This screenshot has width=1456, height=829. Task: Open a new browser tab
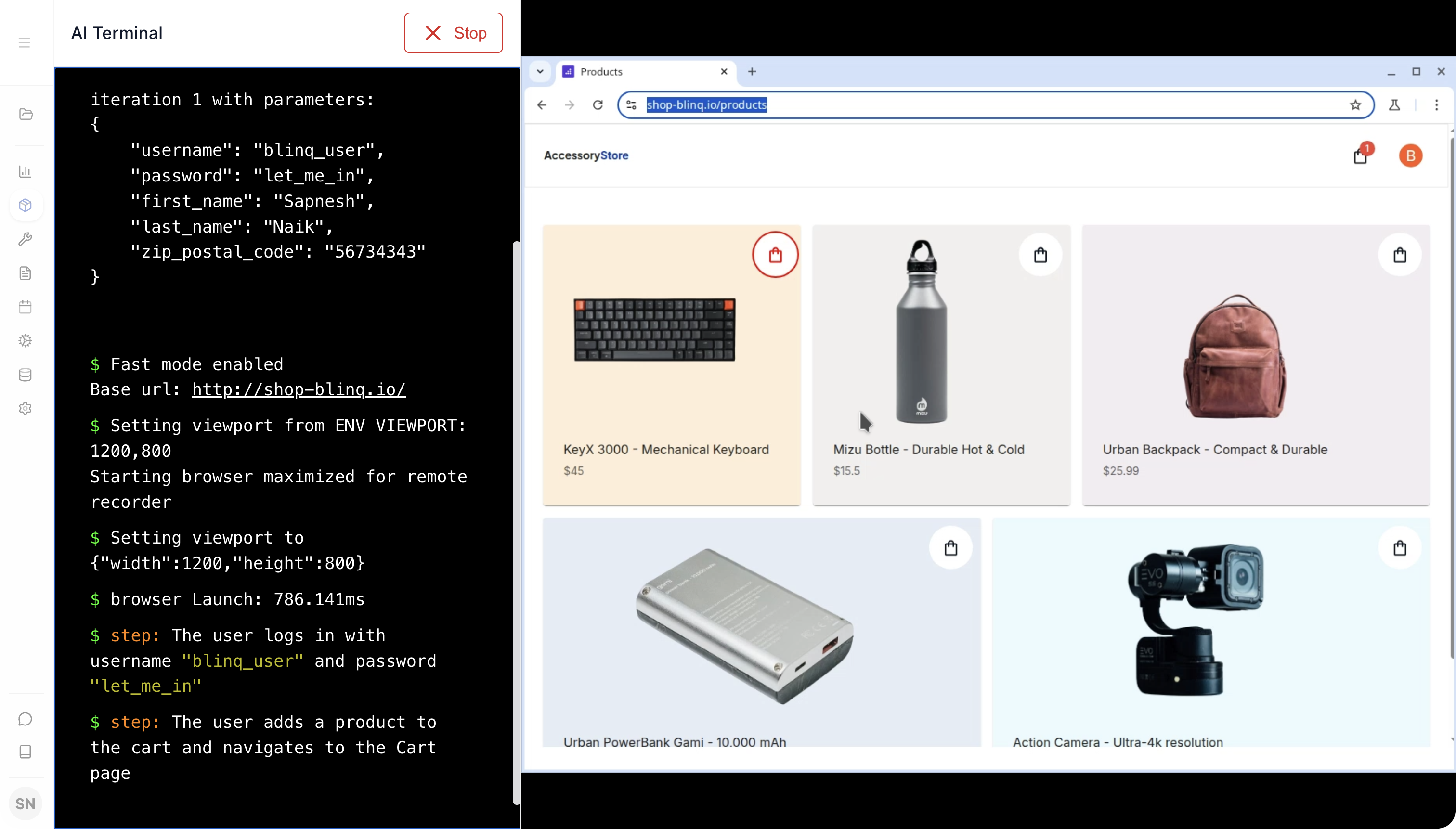click(752, 72)
